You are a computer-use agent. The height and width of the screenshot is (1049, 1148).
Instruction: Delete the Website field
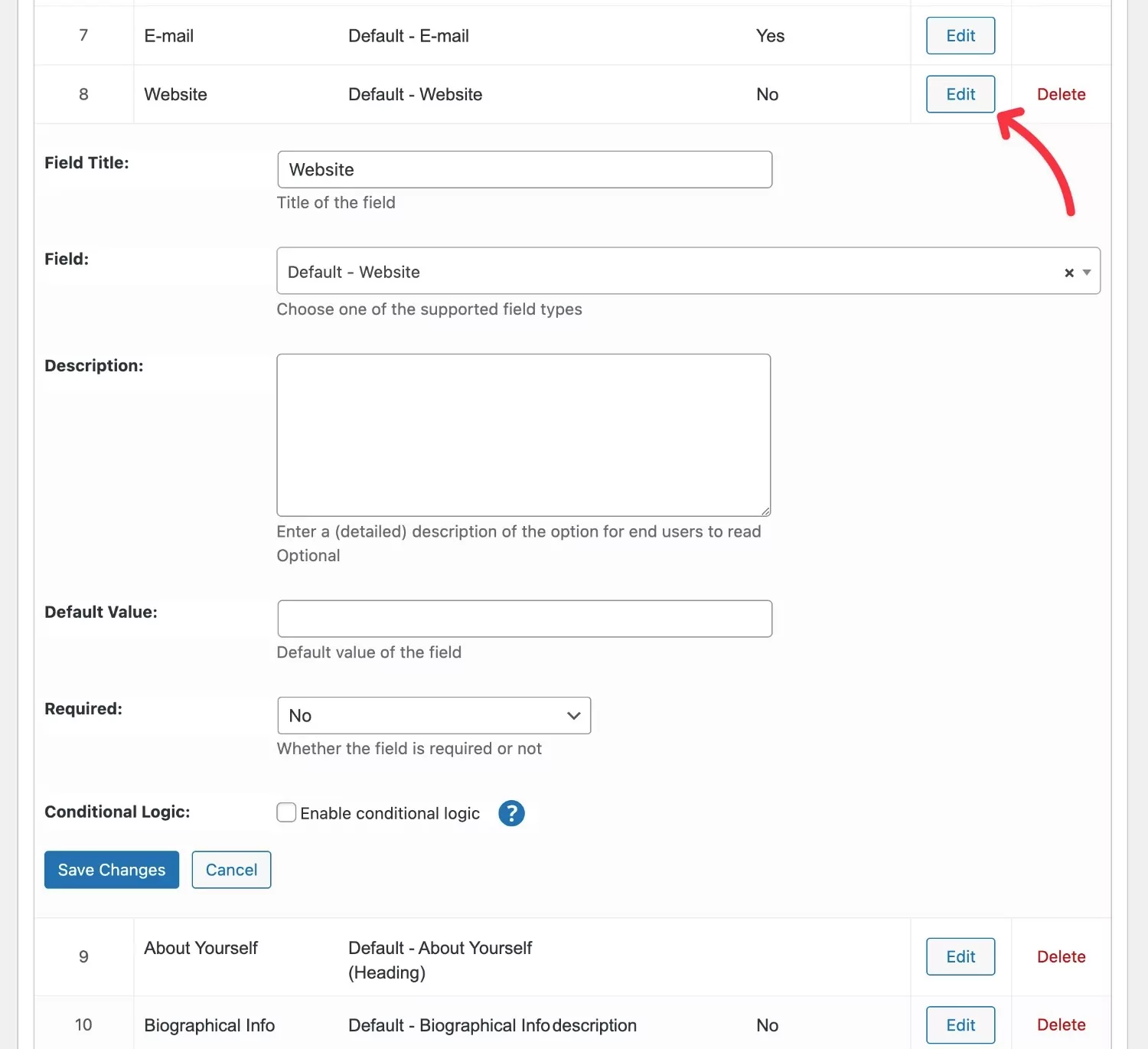1061,94
